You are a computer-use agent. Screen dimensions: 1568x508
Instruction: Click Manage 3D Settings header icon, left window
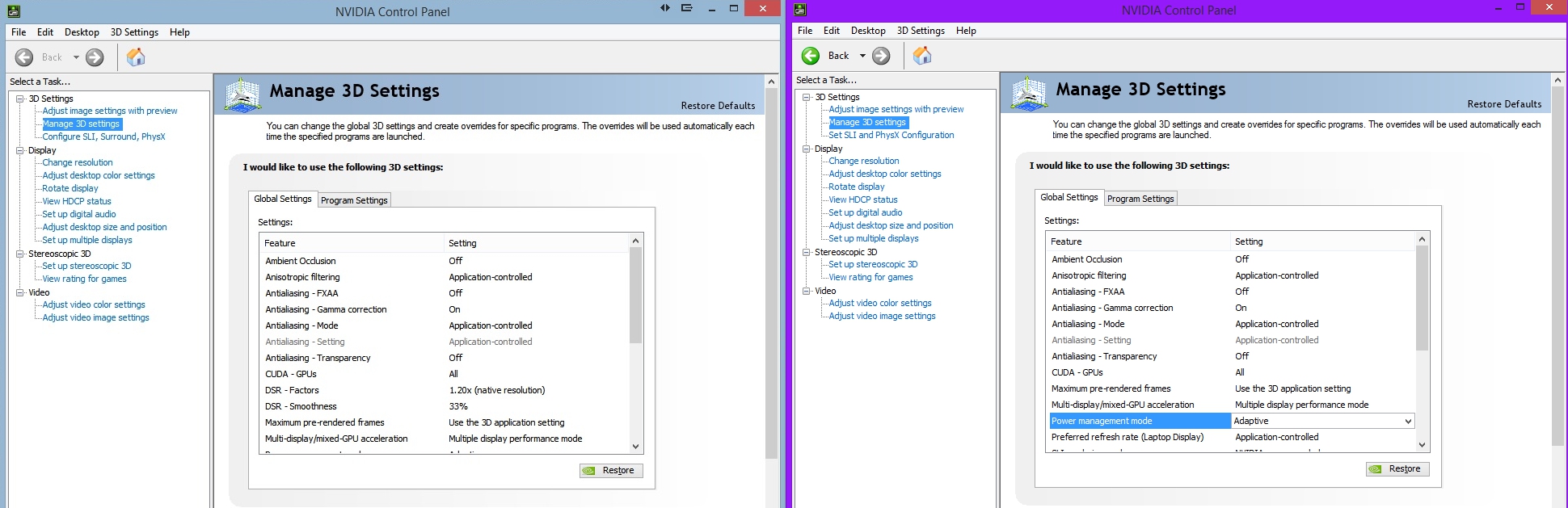tap(242, 95)
